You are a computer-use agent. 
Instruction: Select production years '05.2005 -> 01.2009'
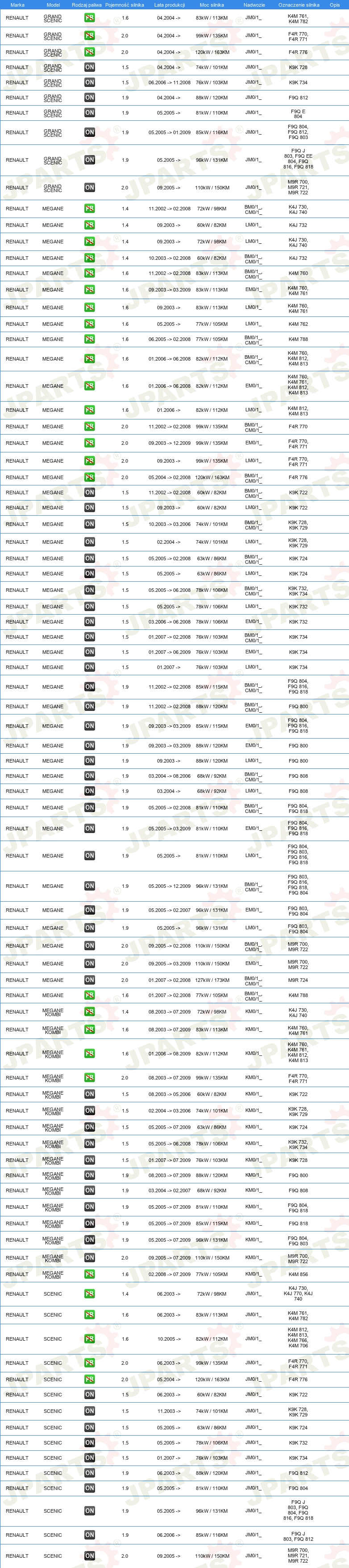[x=169, y=133]
